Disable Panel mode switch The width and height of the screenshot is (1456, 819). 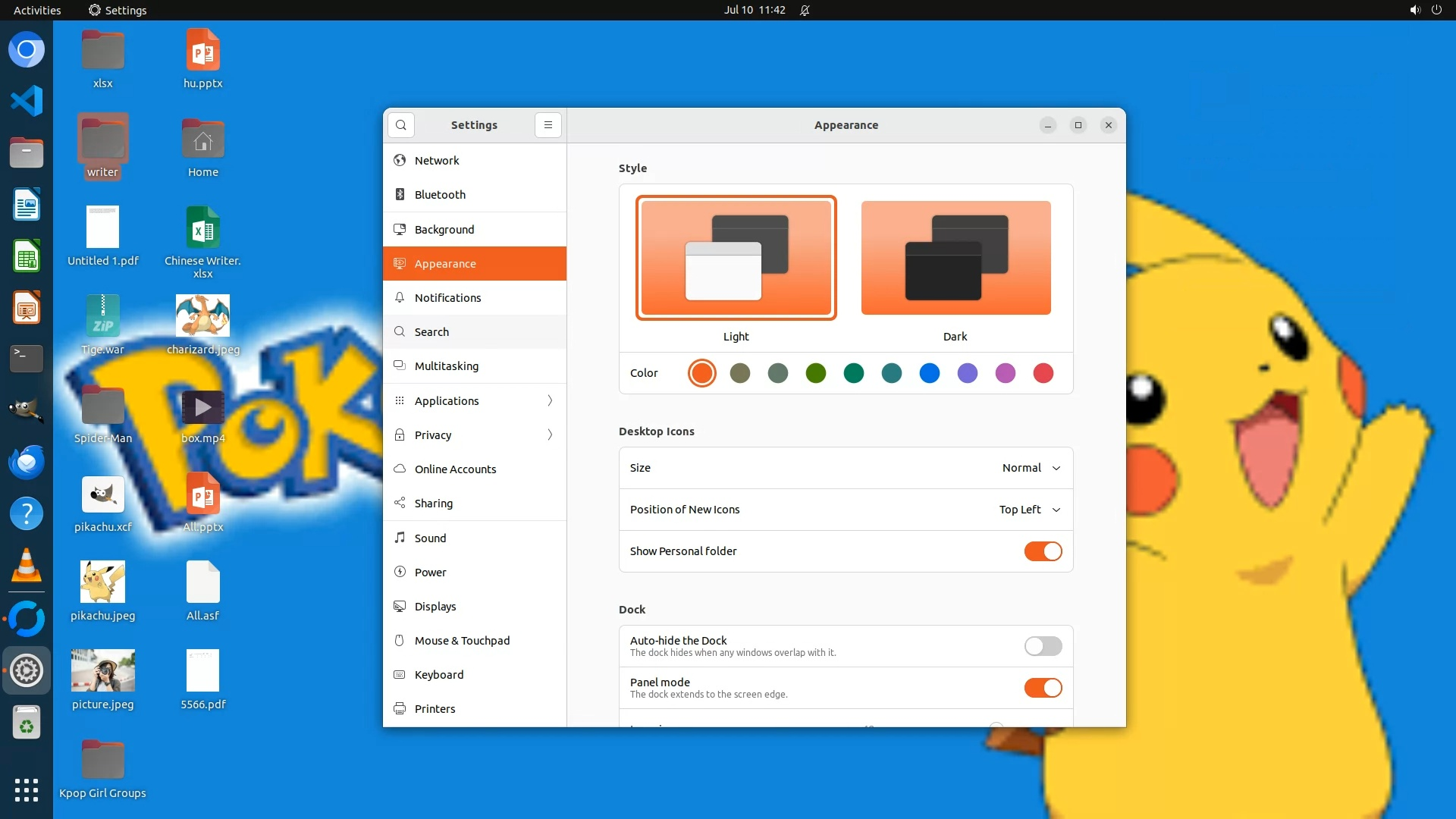[1043, 688]
